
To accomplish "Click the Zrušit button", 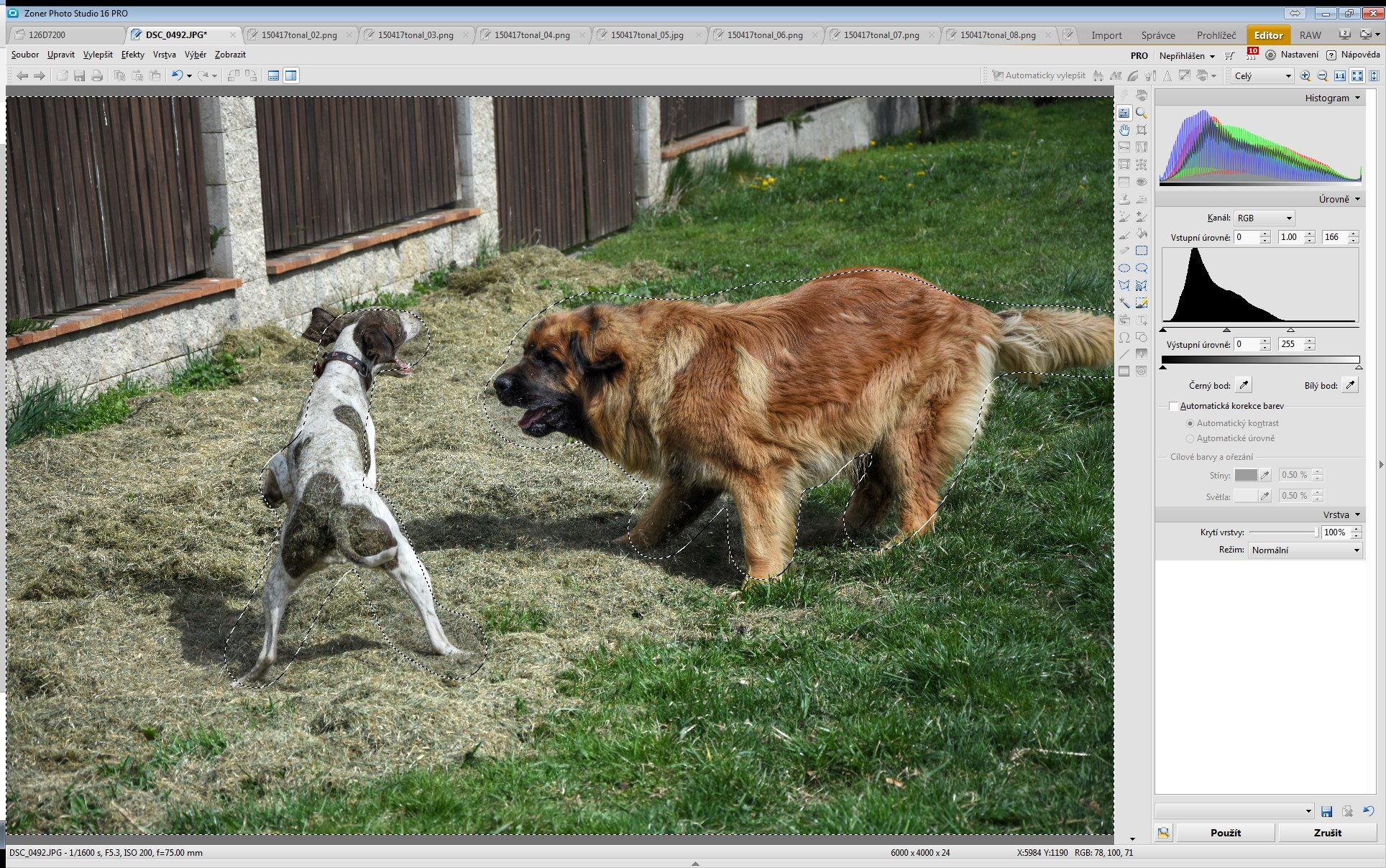I will (x=1327, y=832).
